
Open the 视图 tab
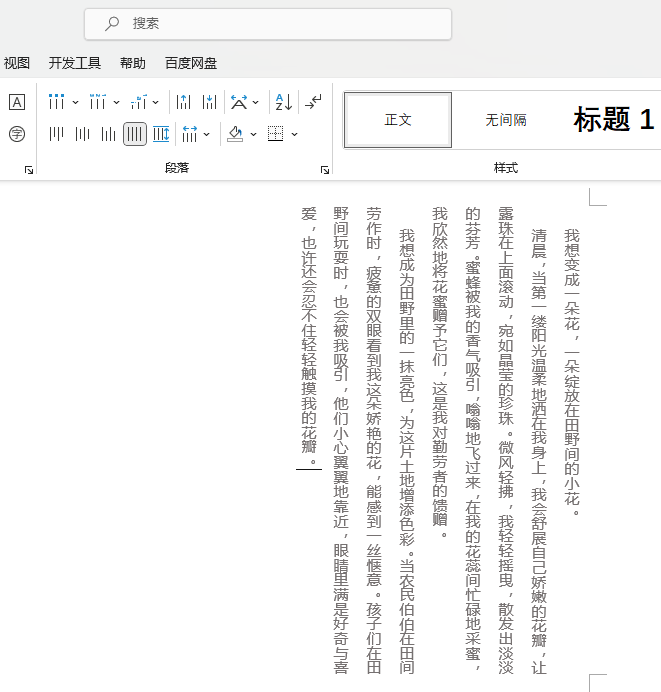pos(17,63)
